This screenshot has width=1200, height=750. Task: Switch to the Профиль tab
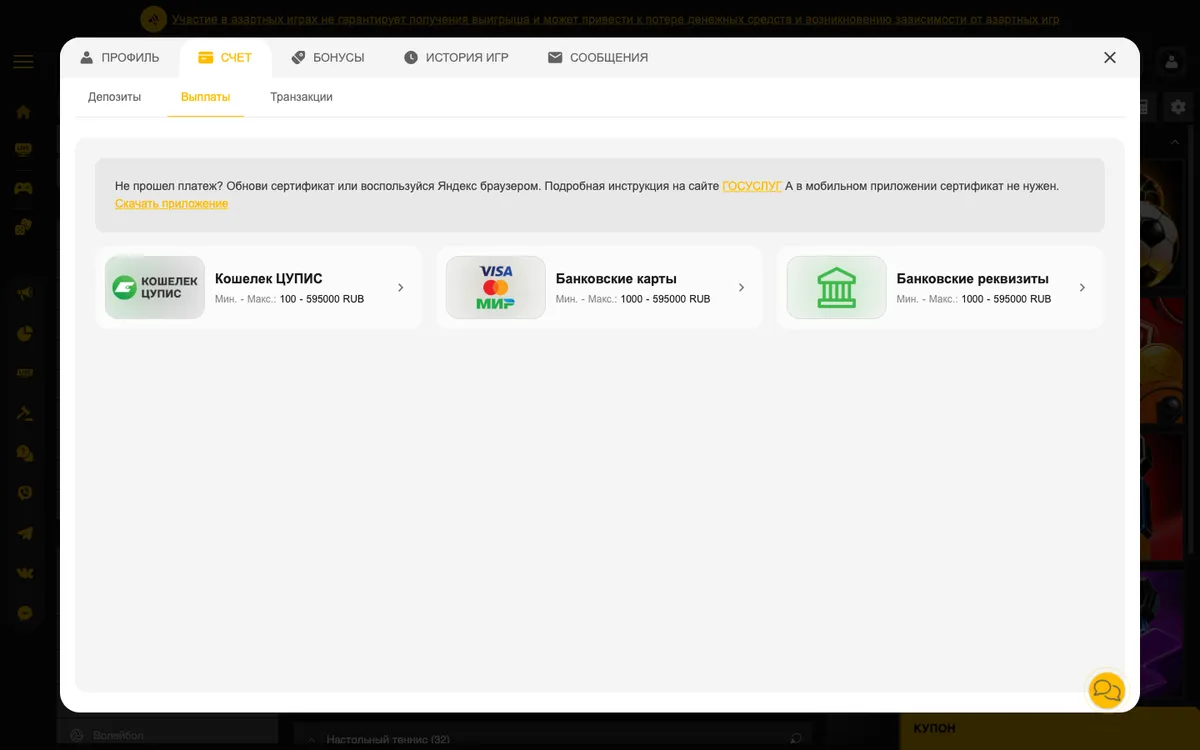tap(120, 58)
